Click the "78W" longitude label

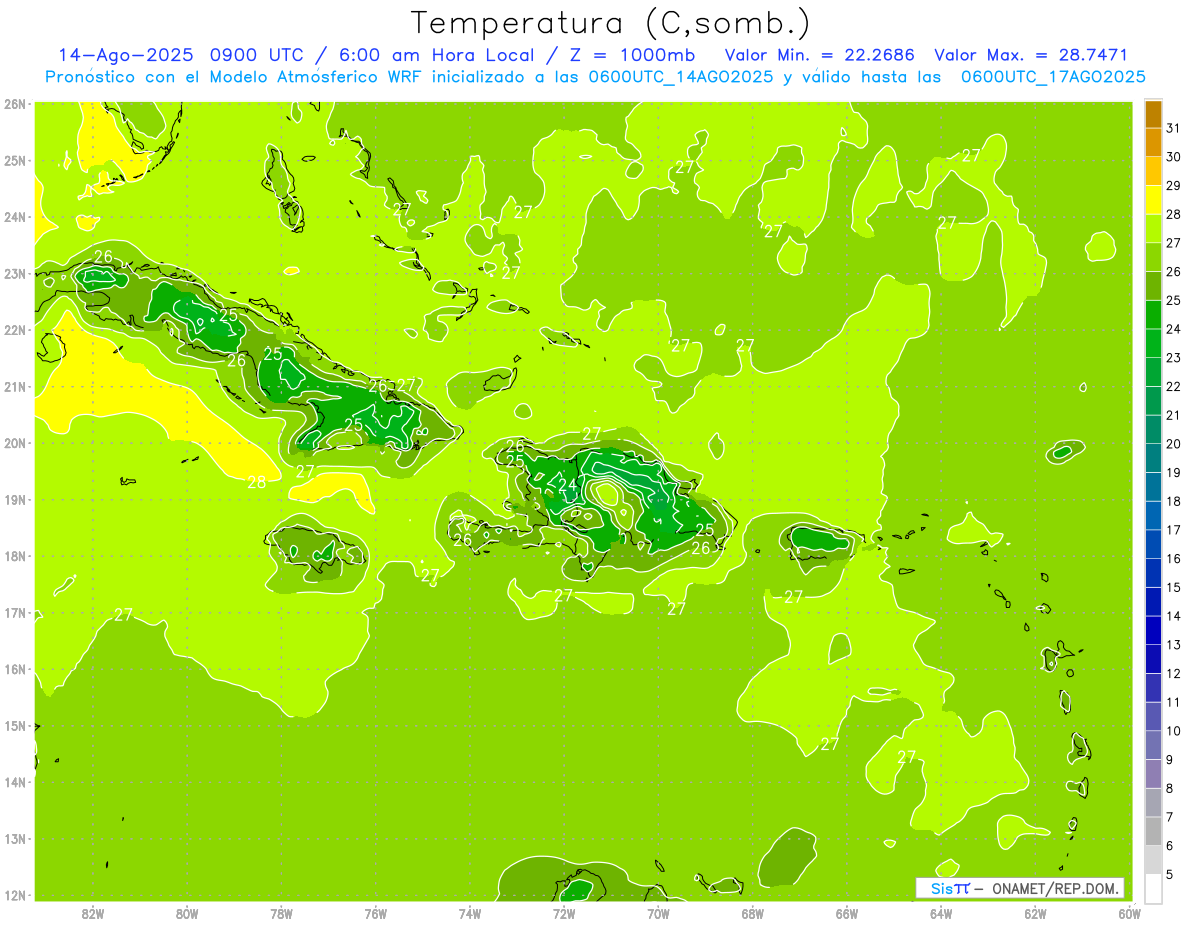[281, 913]
